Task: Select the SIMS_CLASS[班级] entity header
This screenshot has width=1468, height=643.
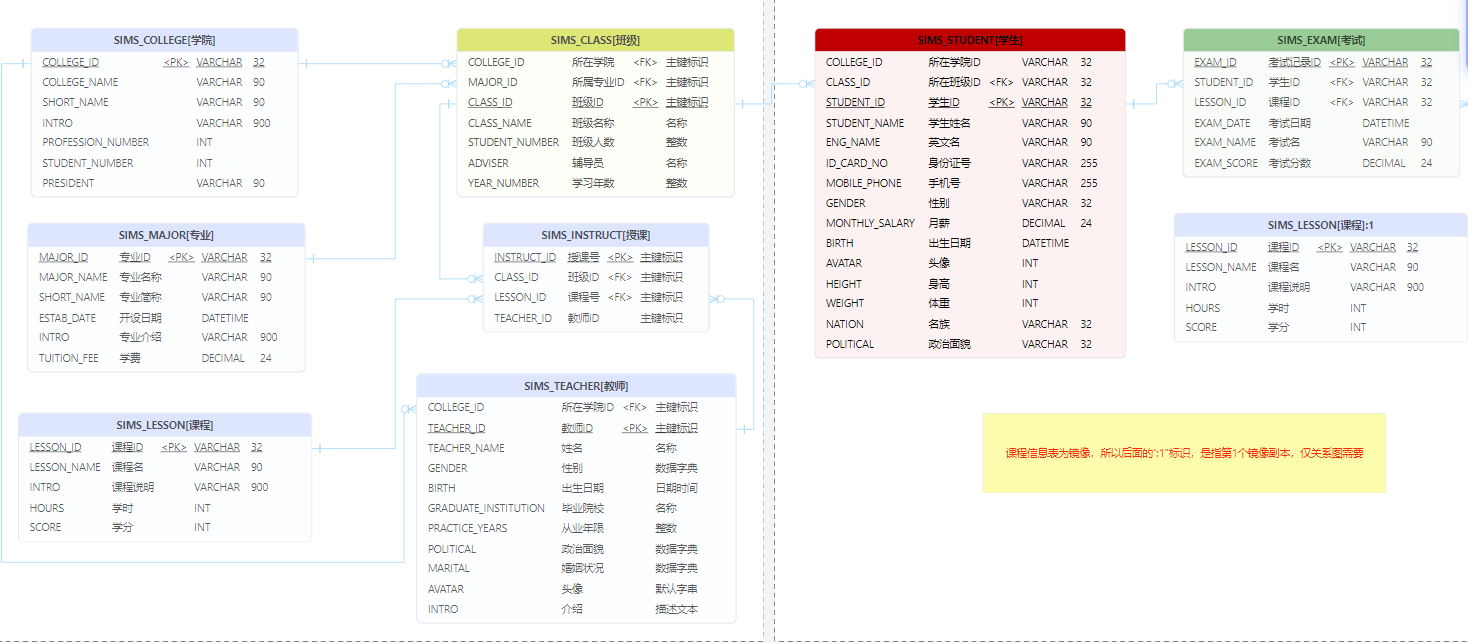Action: (597, 40)
